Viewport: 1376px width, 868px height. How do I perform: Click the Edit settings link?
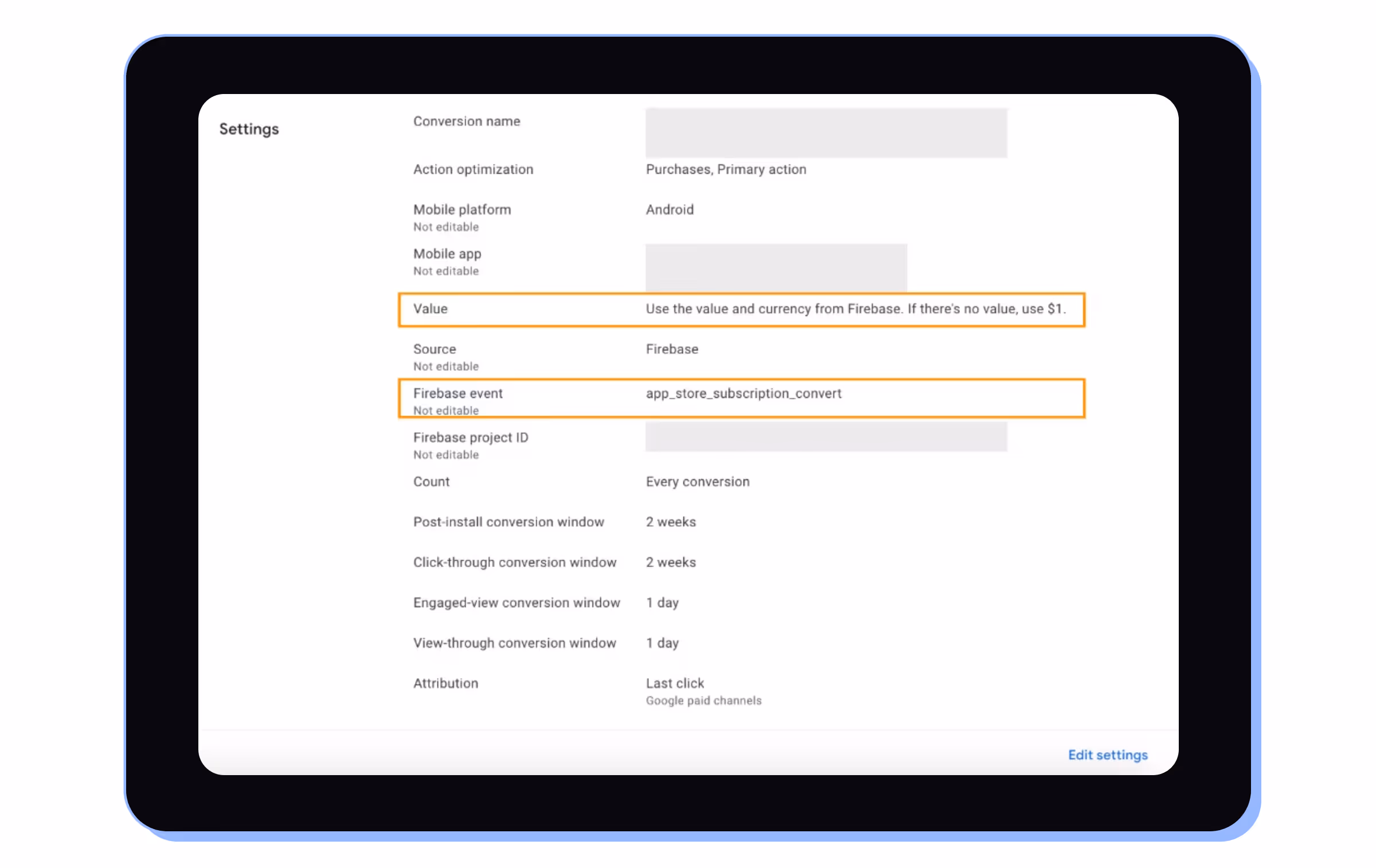1107,754
